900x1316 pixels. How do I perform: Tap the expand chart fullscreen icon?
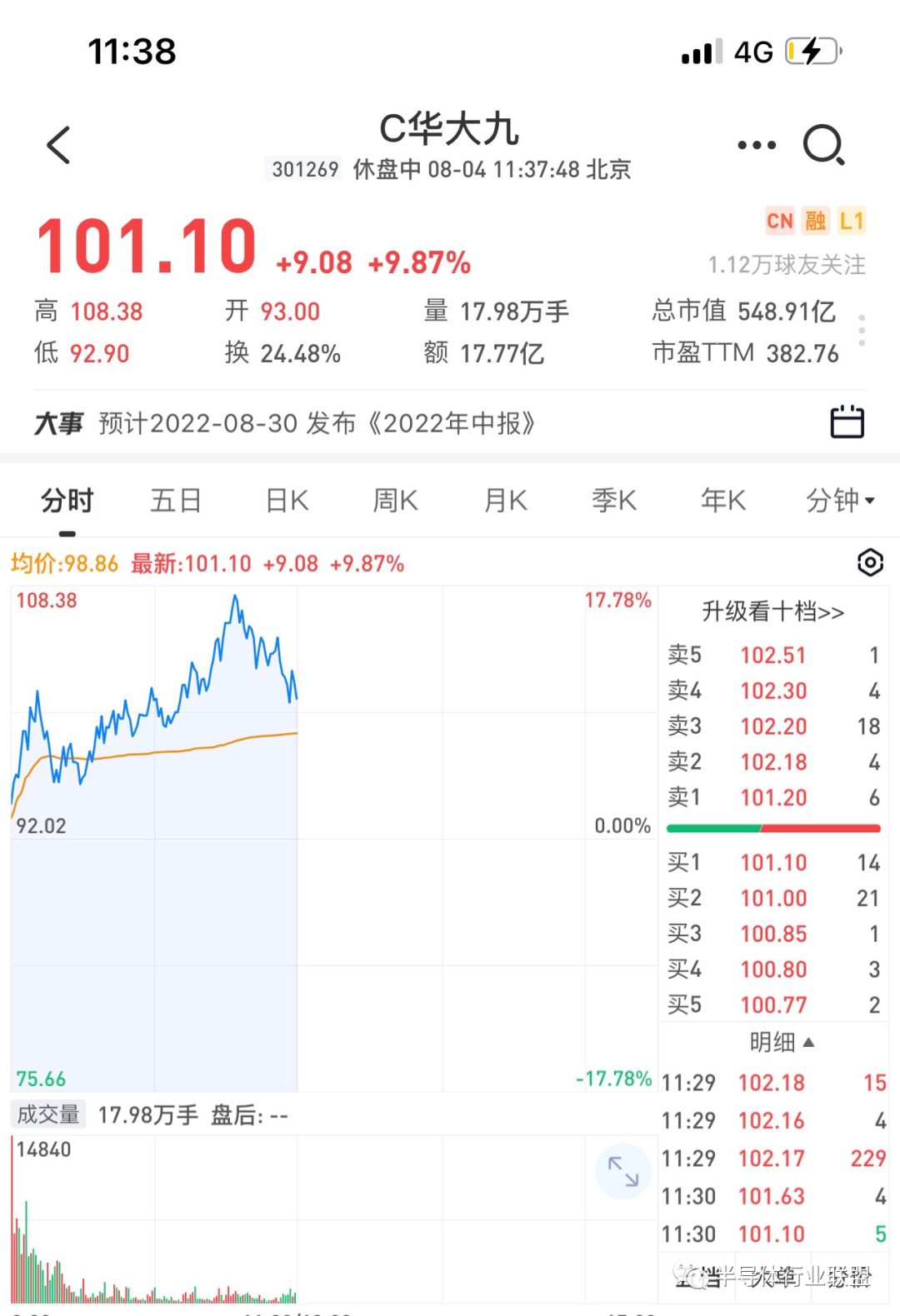(623, 1171)
